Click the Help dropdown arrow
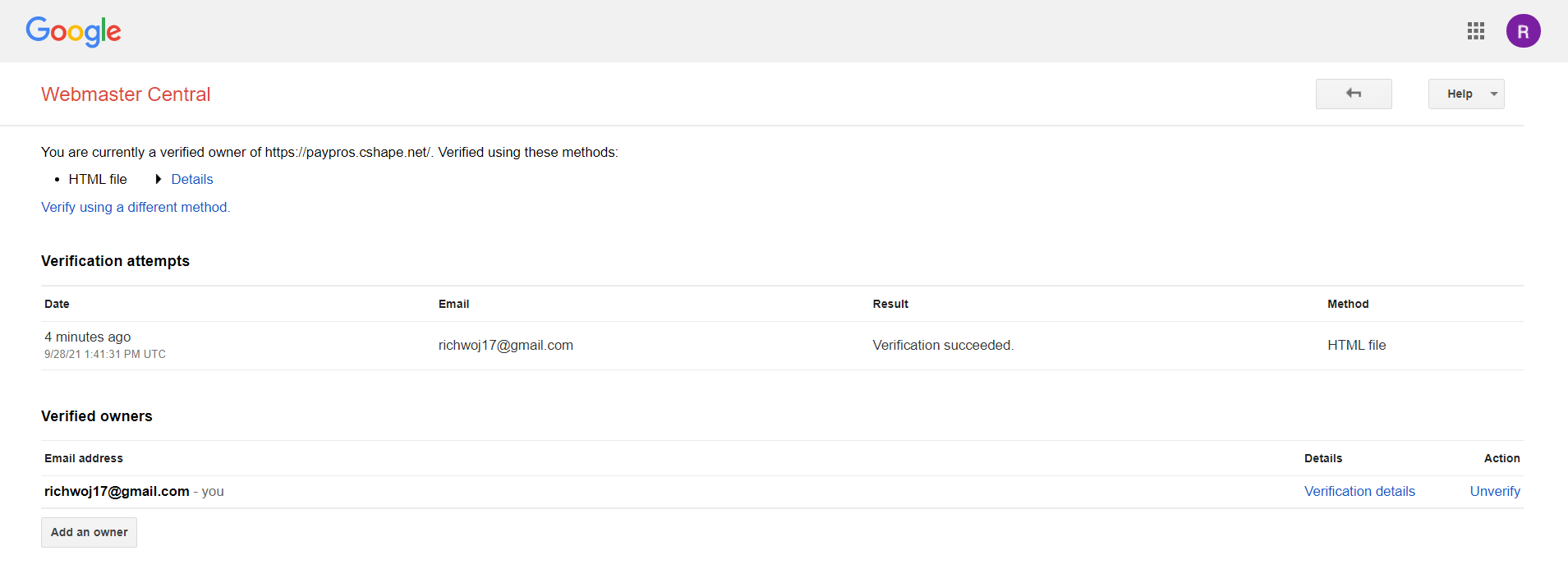The width and height of the screenshot is (1568, 569). (x=1494, y=94)
